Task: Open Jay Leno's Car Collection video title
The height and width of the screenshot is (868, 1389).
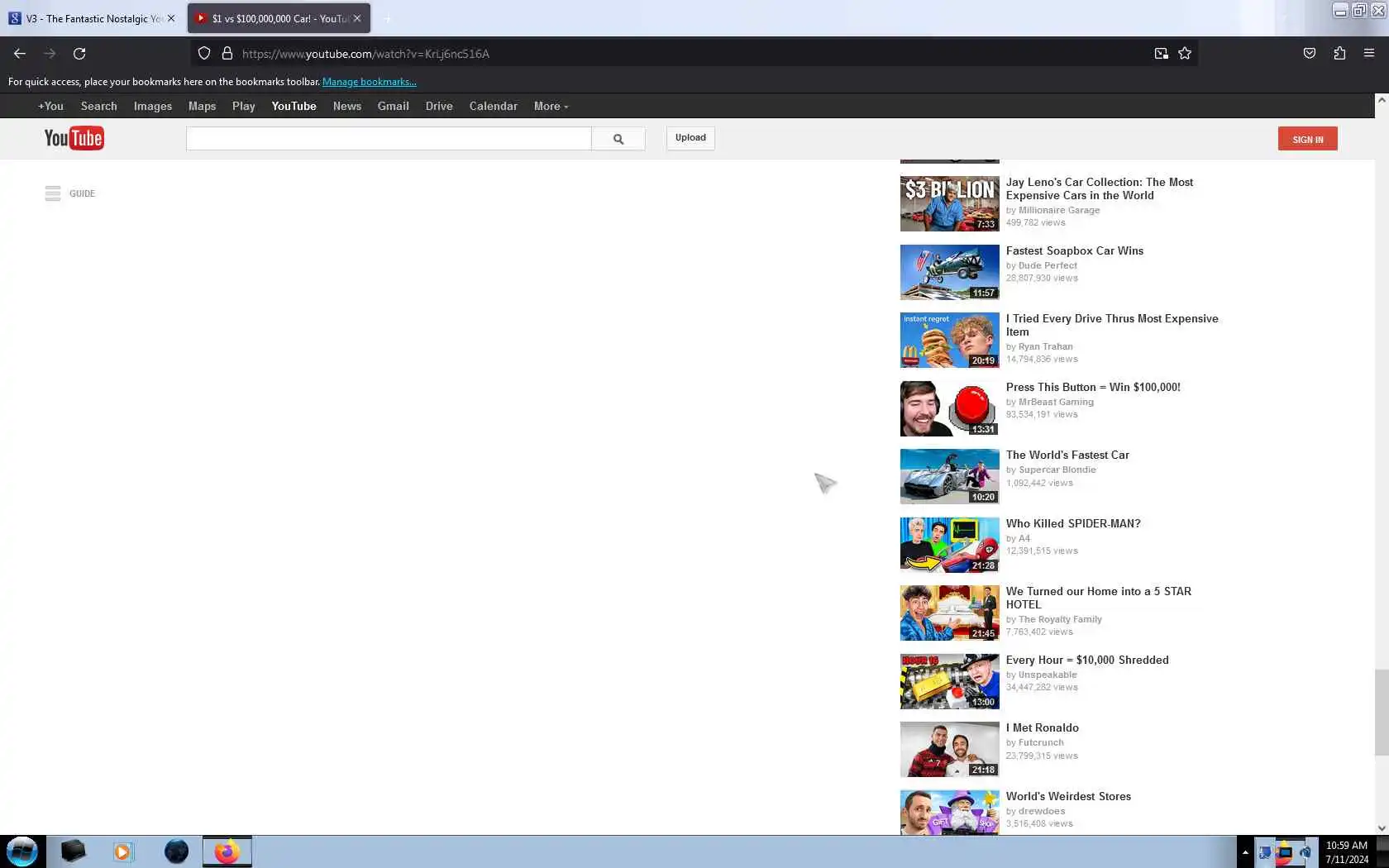Action: click(x=1100, y=188)
